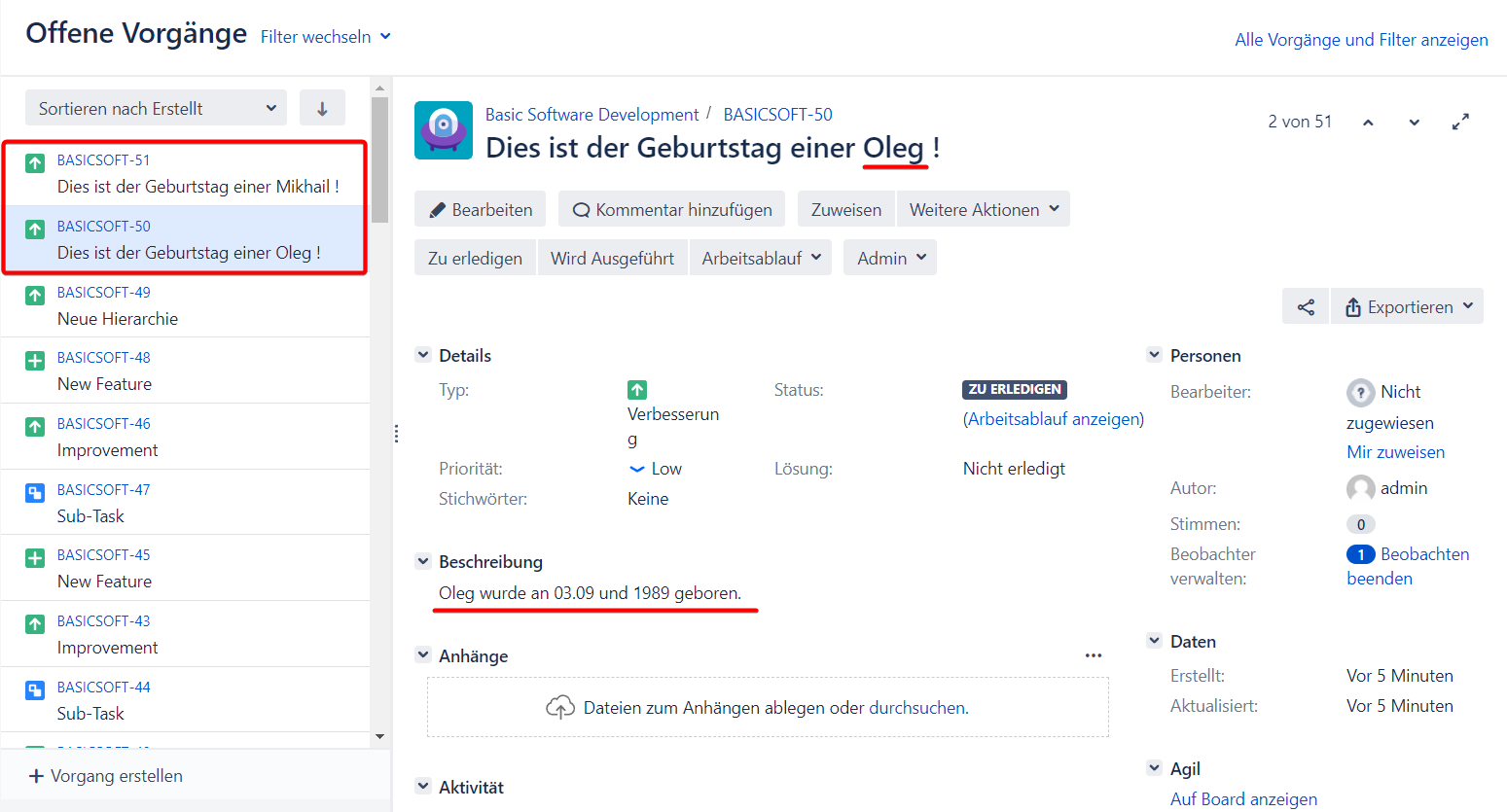The image size is (1507, 812).
Task: Go to the next issue arrow
Action: [1414, 123]
